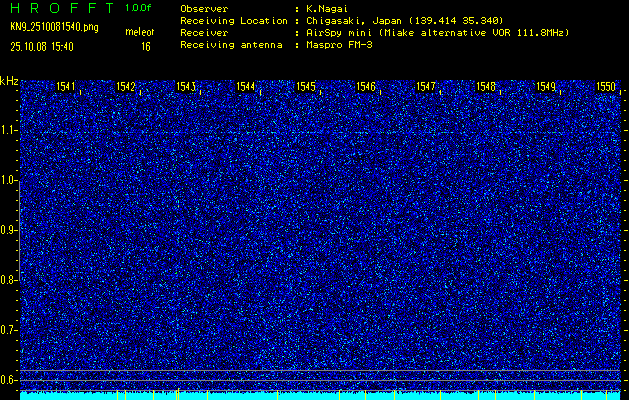Click the 0.6 frequency axis label
629x400 pixels.
(9, 379)
